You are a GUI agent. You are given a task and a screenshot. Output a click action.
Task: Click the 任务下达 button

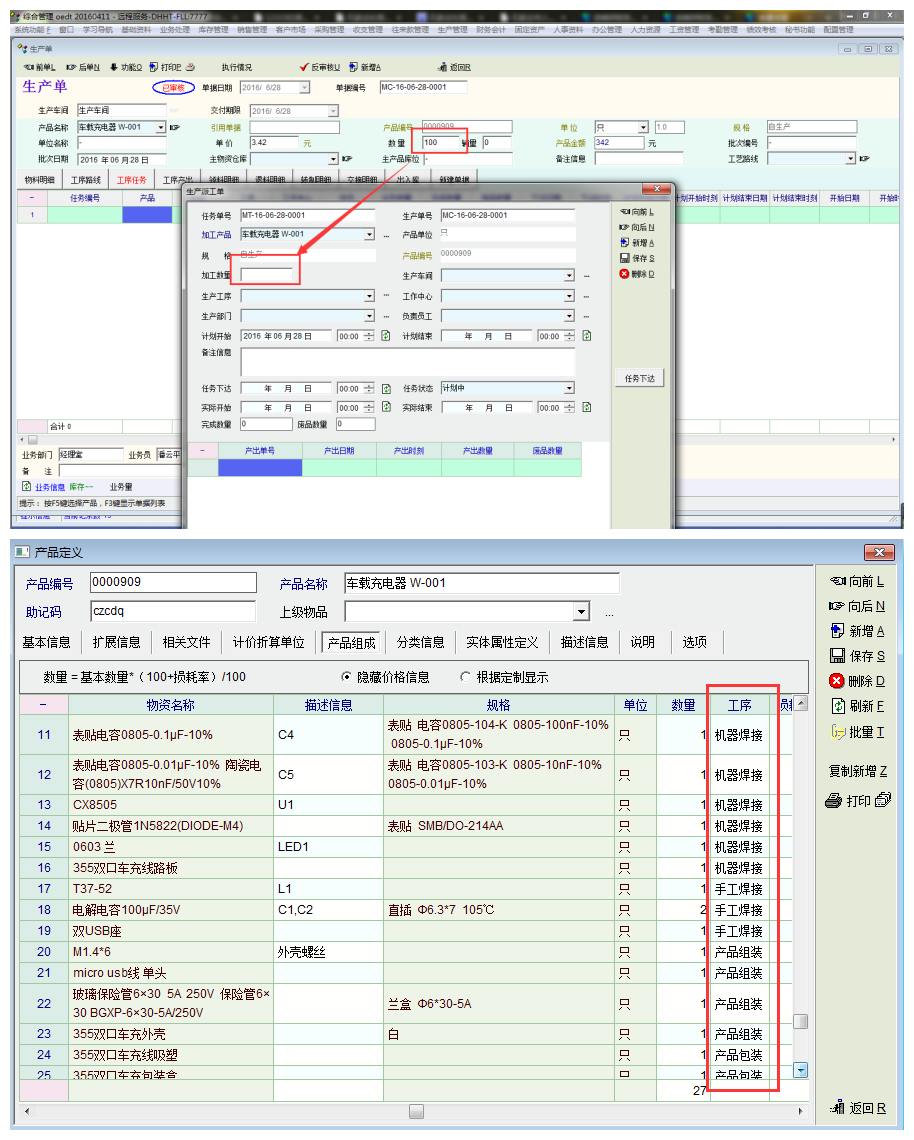tap(639, 379)
